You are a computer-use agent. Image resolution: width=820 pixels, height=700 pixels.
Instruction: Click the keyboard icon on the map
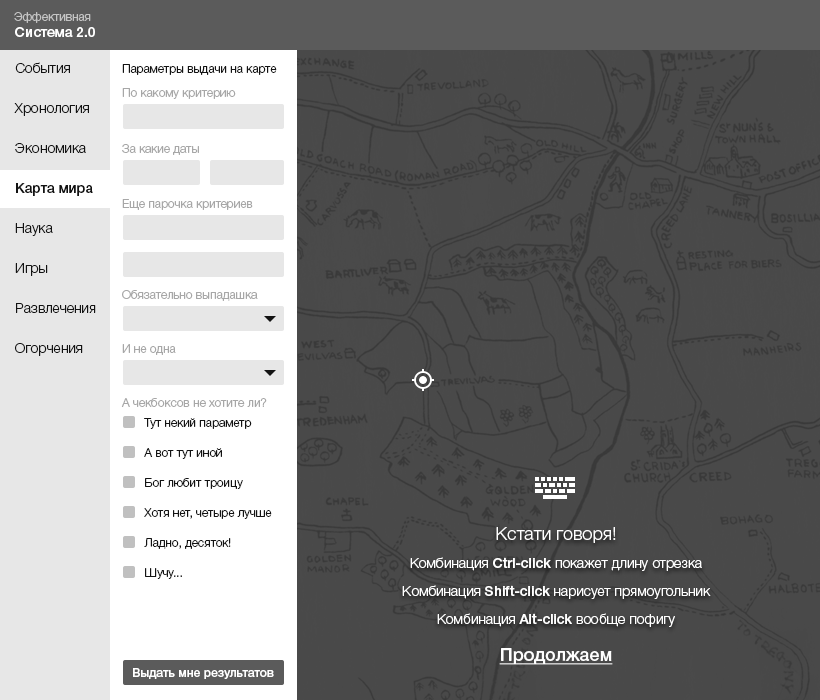pyautogui.click(x=554, y=487)
